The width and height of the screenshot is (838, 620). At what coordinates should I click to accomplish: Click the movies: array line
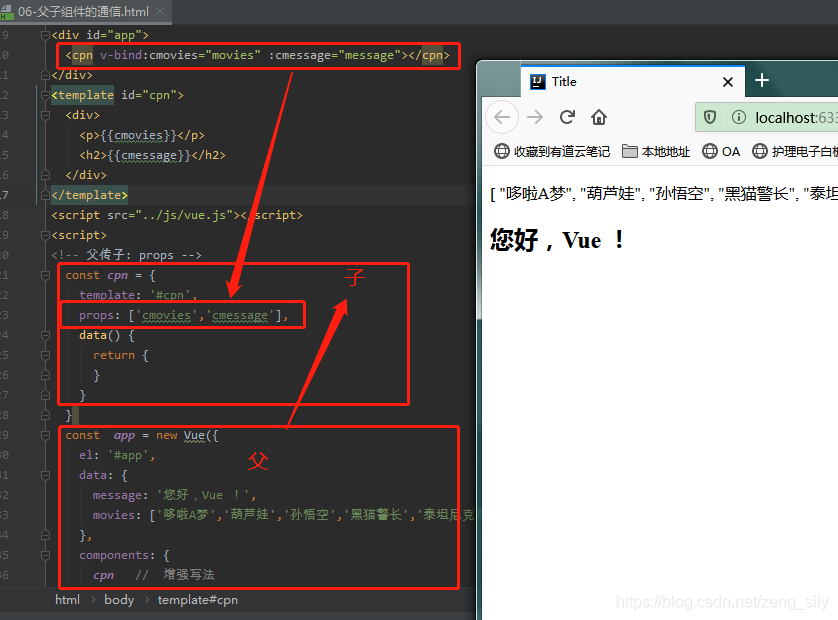click(283, 515)
